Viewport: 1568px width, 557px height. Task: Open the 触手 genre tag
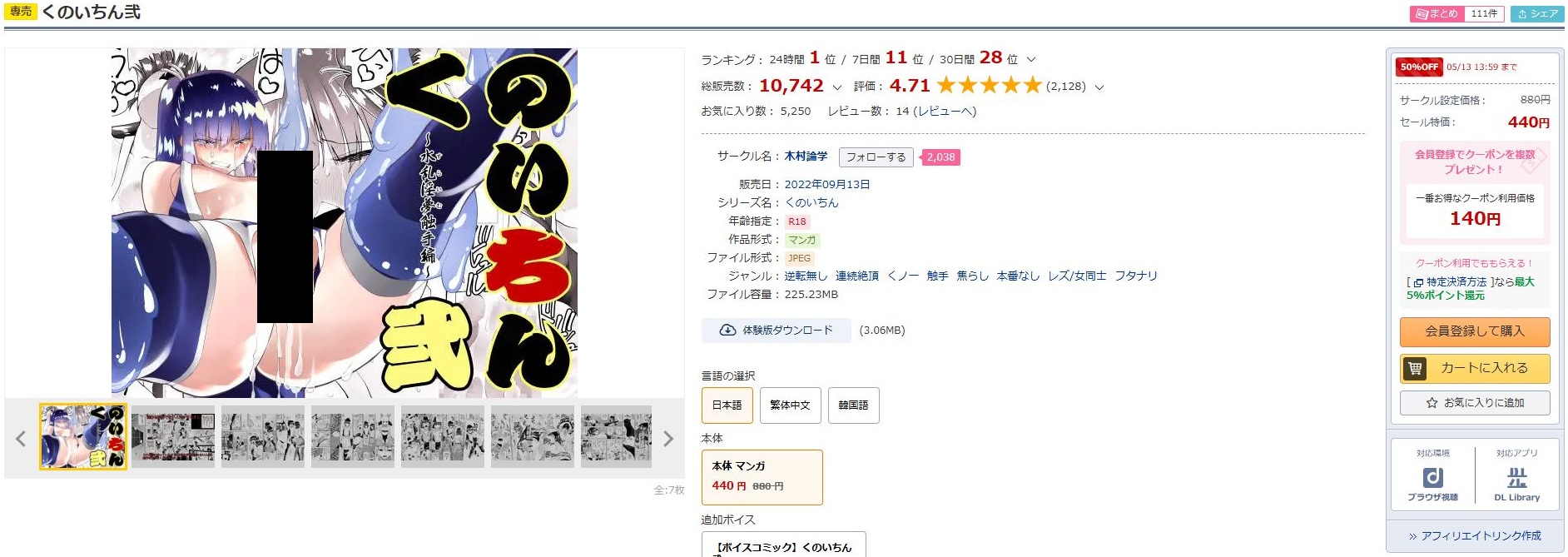tap(937, 276)
